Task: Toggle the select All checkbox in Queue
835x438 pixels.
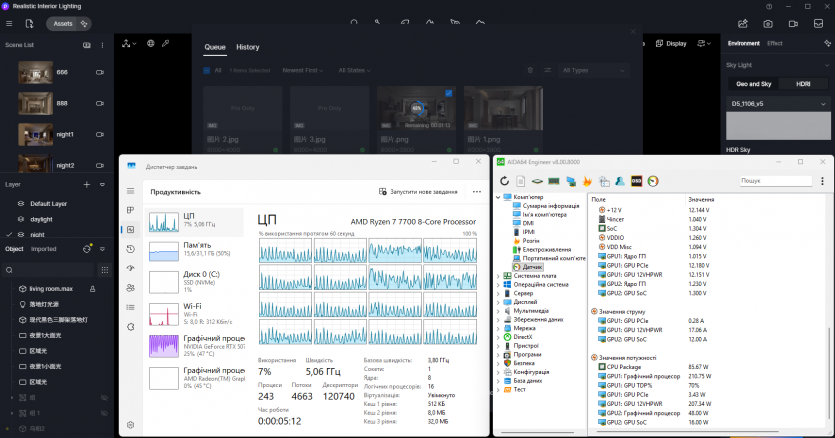Action: 206,71
